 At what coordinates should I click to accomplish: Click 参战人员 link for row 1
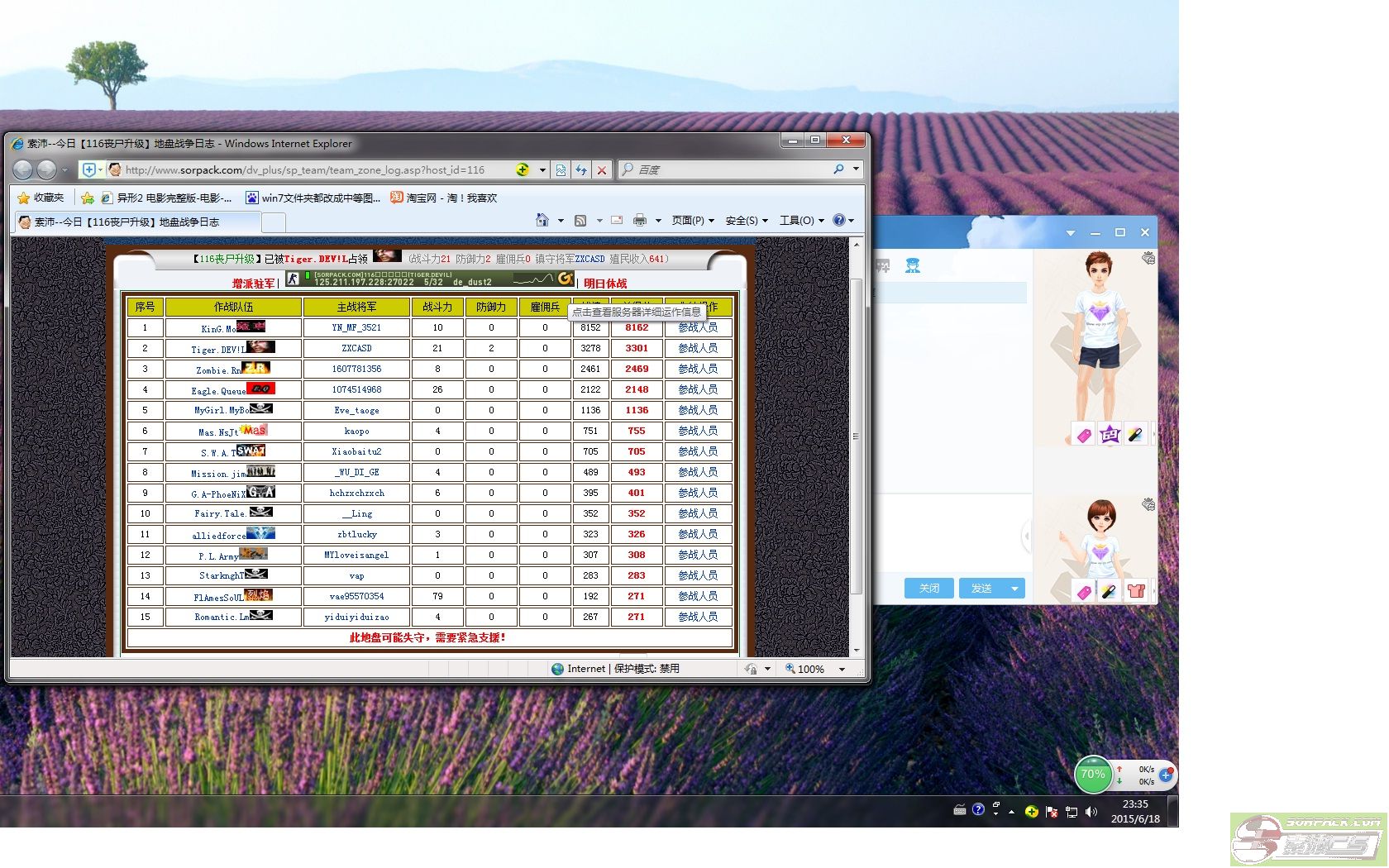click(698, 327)
